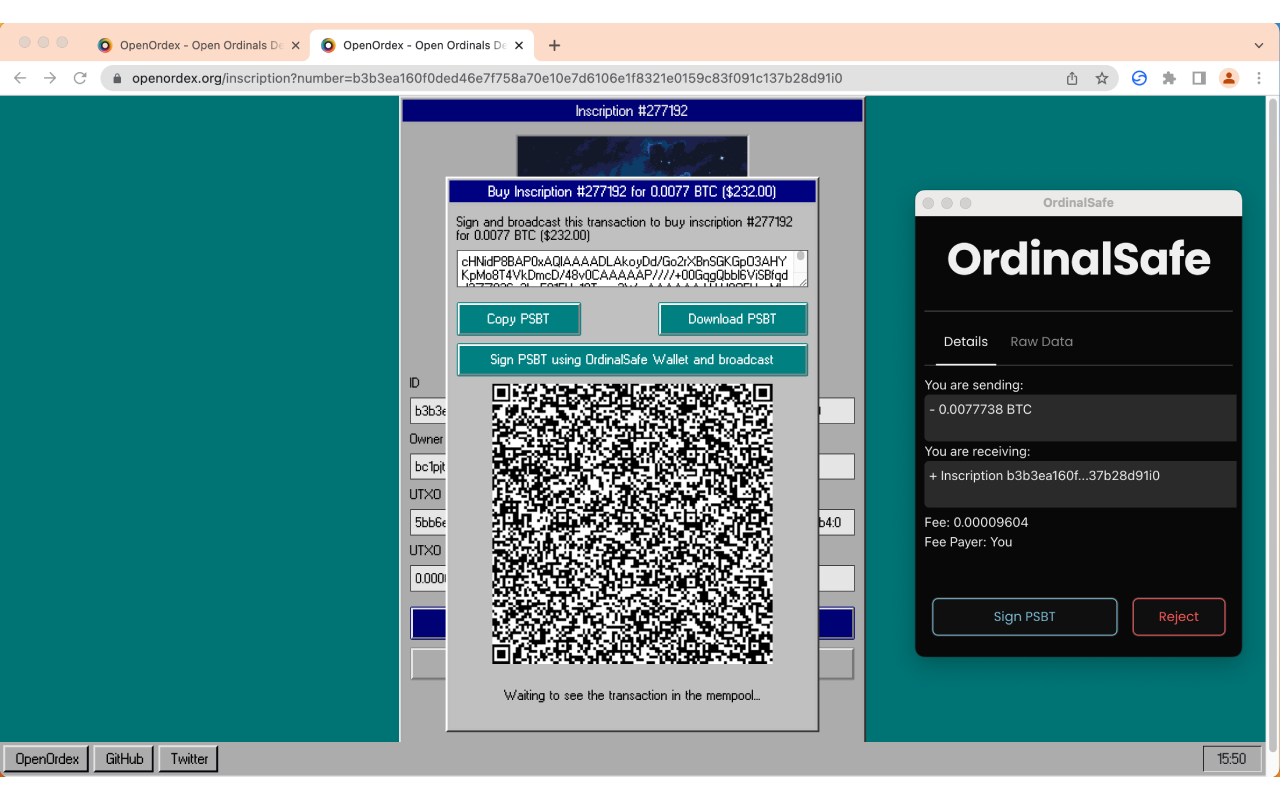
Task: Open a new tab with the plus icon
Action: [x=554, y=45]
